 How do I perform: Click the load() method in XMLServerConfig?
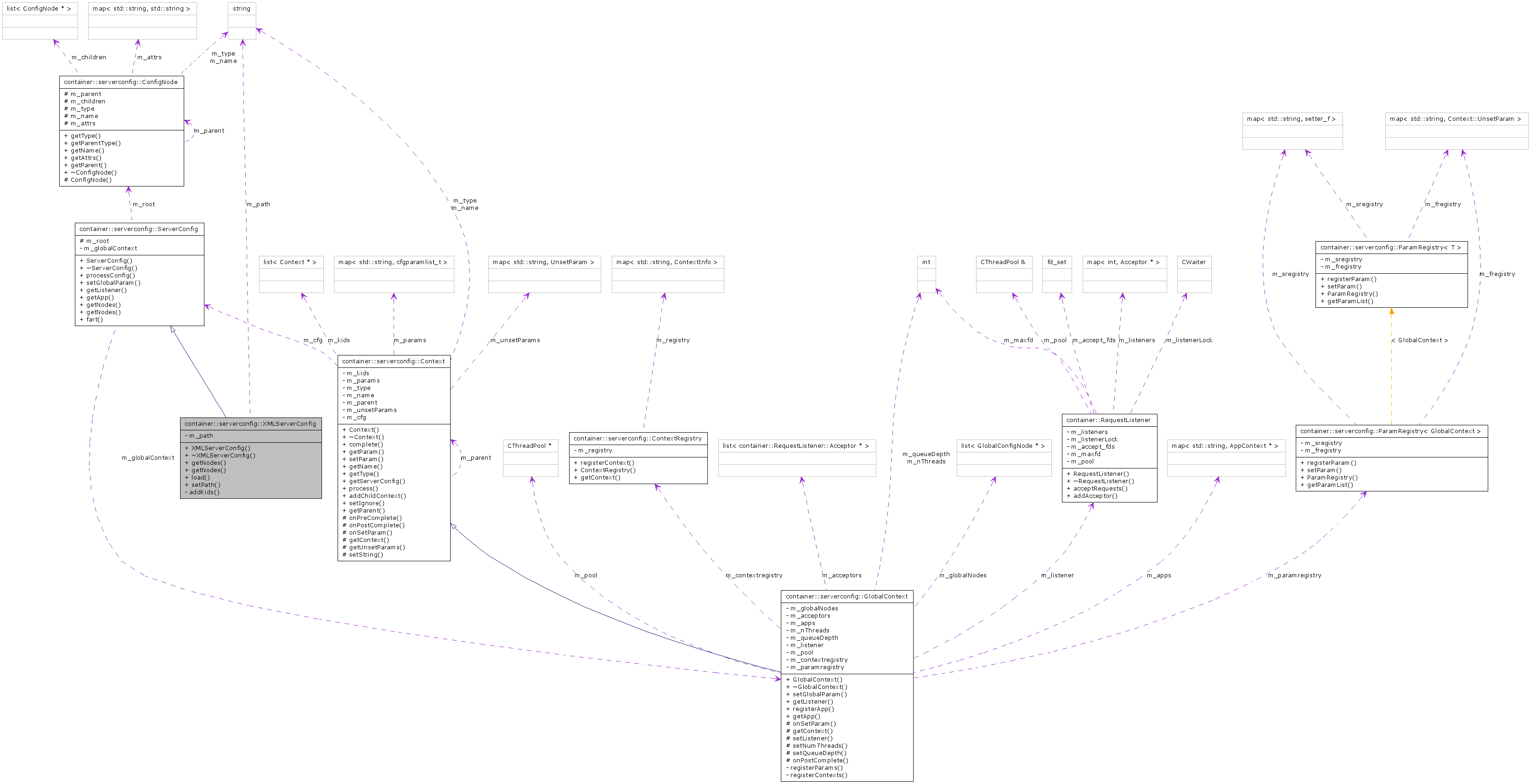(x=197, y=478)
